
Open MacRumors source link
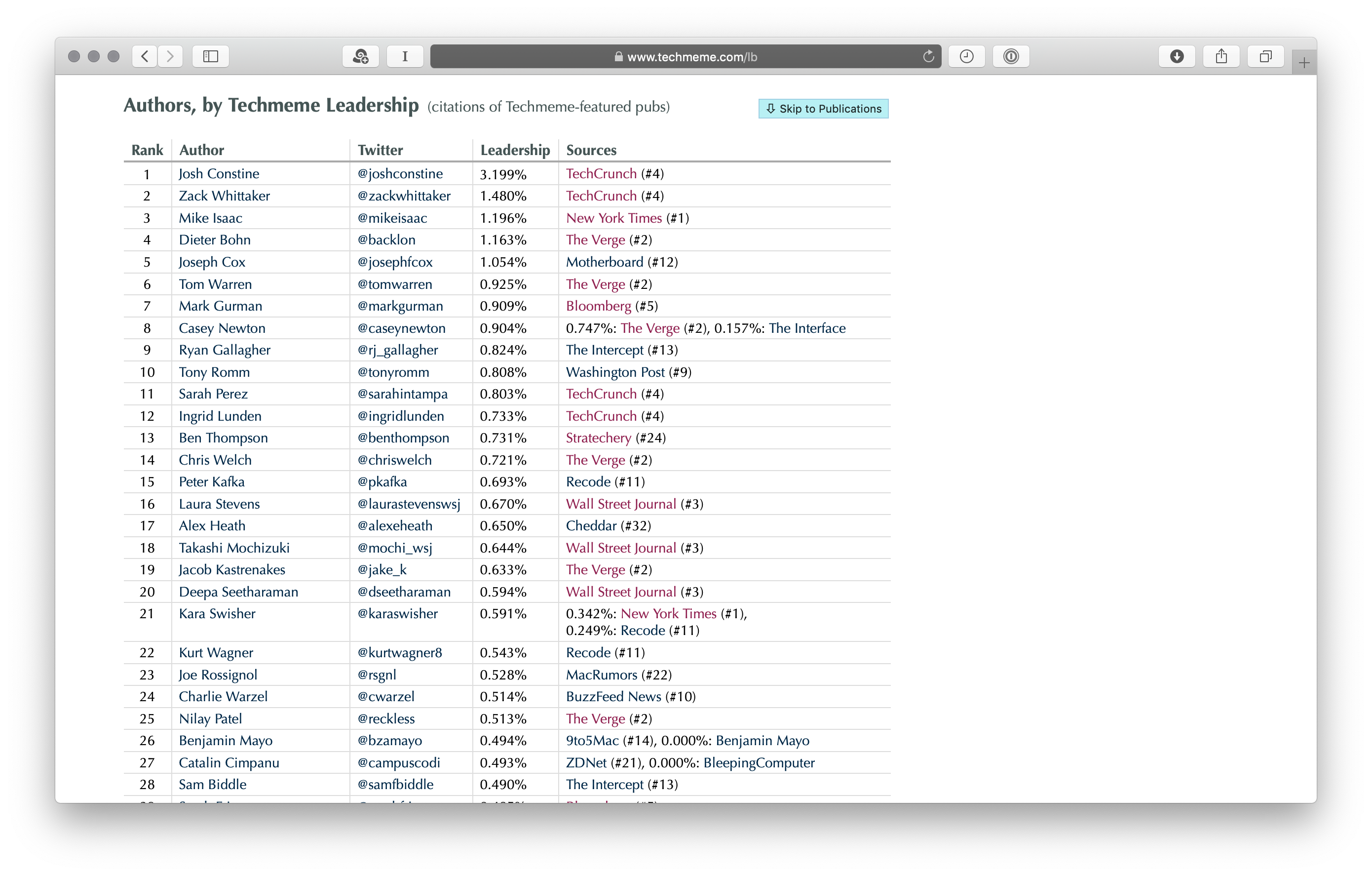(x=601, y=675)
